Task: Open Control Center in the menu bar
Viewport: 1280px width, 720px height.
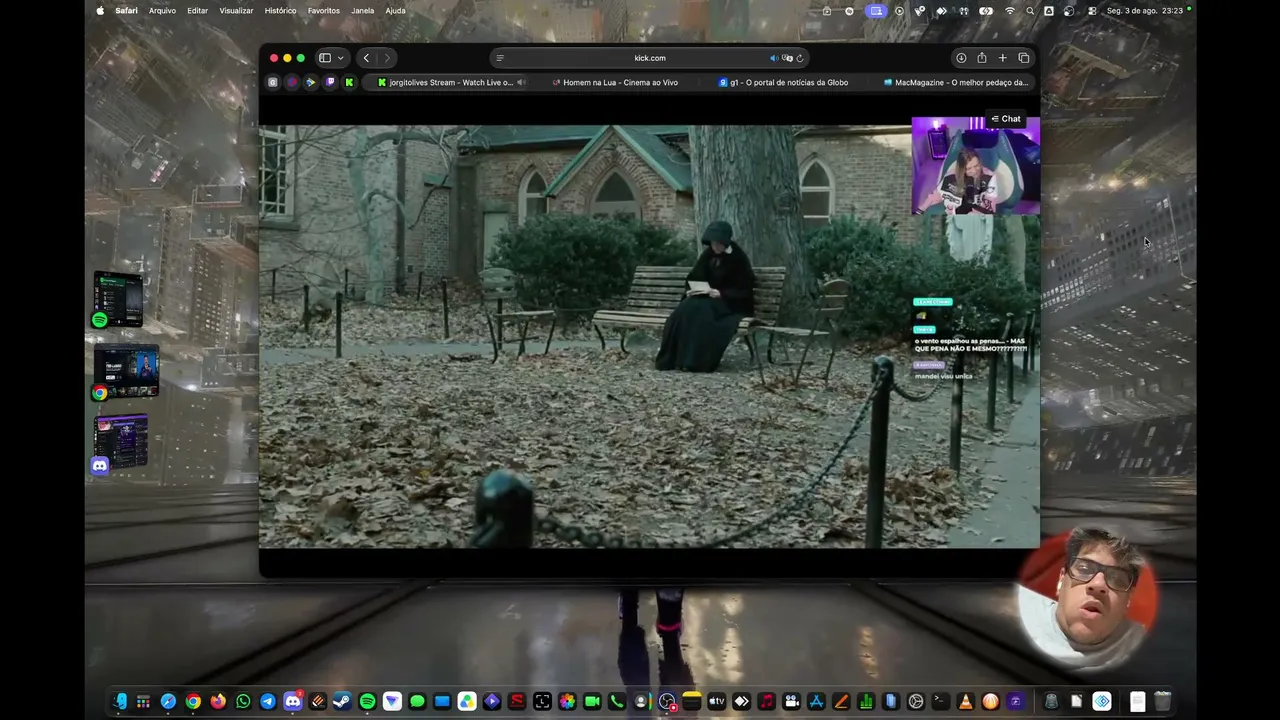Action: 1092,11
